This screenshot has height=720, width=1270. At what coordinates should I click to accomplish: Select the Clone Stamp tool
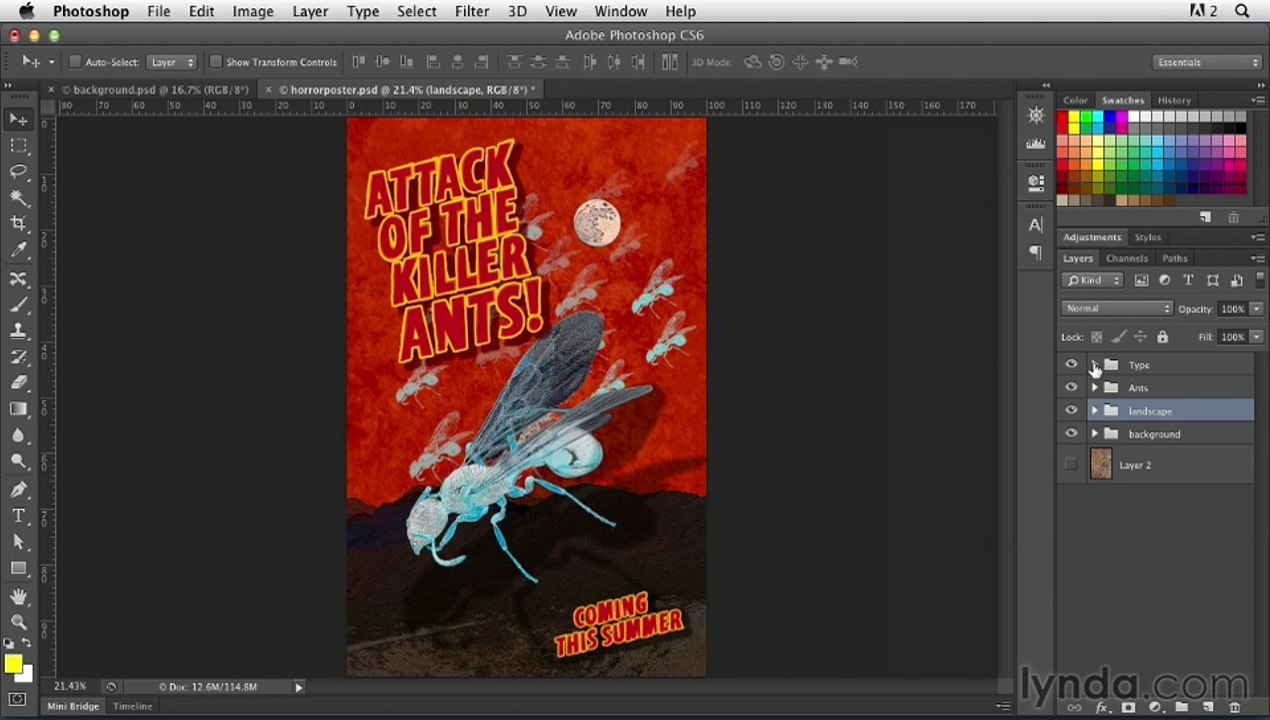click(x=19, y=331)
